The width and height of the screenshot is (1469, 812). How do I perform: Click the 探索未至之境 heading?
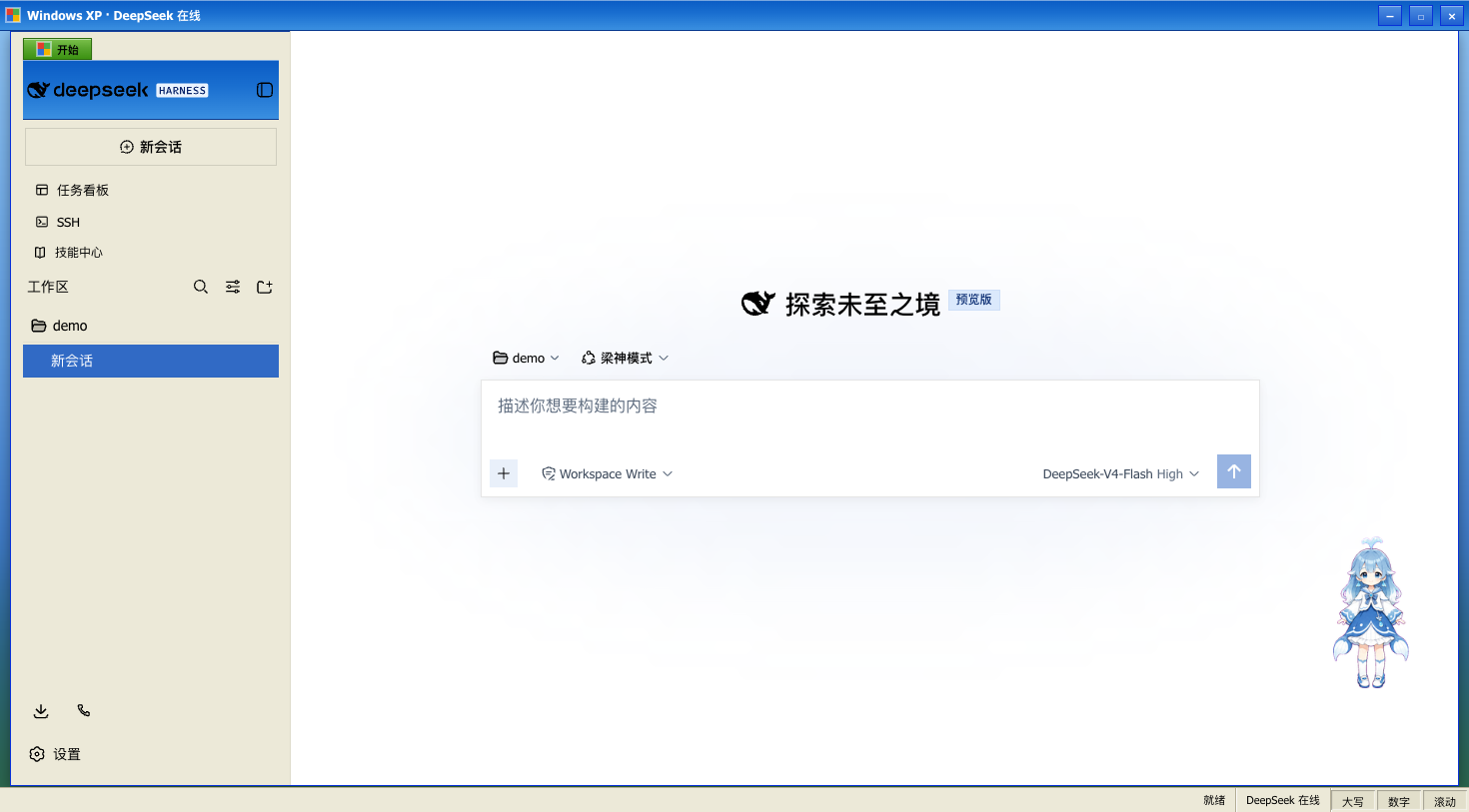[x=862, y=304]
